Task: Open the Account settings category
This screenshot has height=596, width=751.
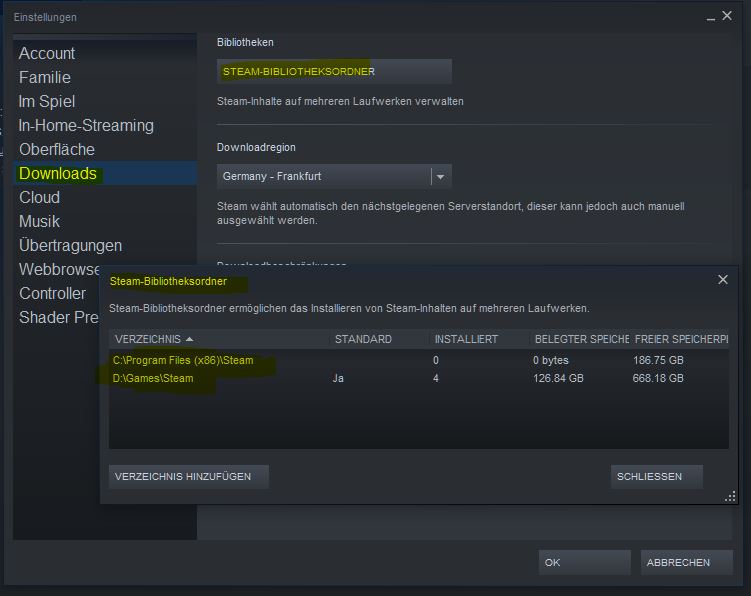Action: tap(105, 53)
